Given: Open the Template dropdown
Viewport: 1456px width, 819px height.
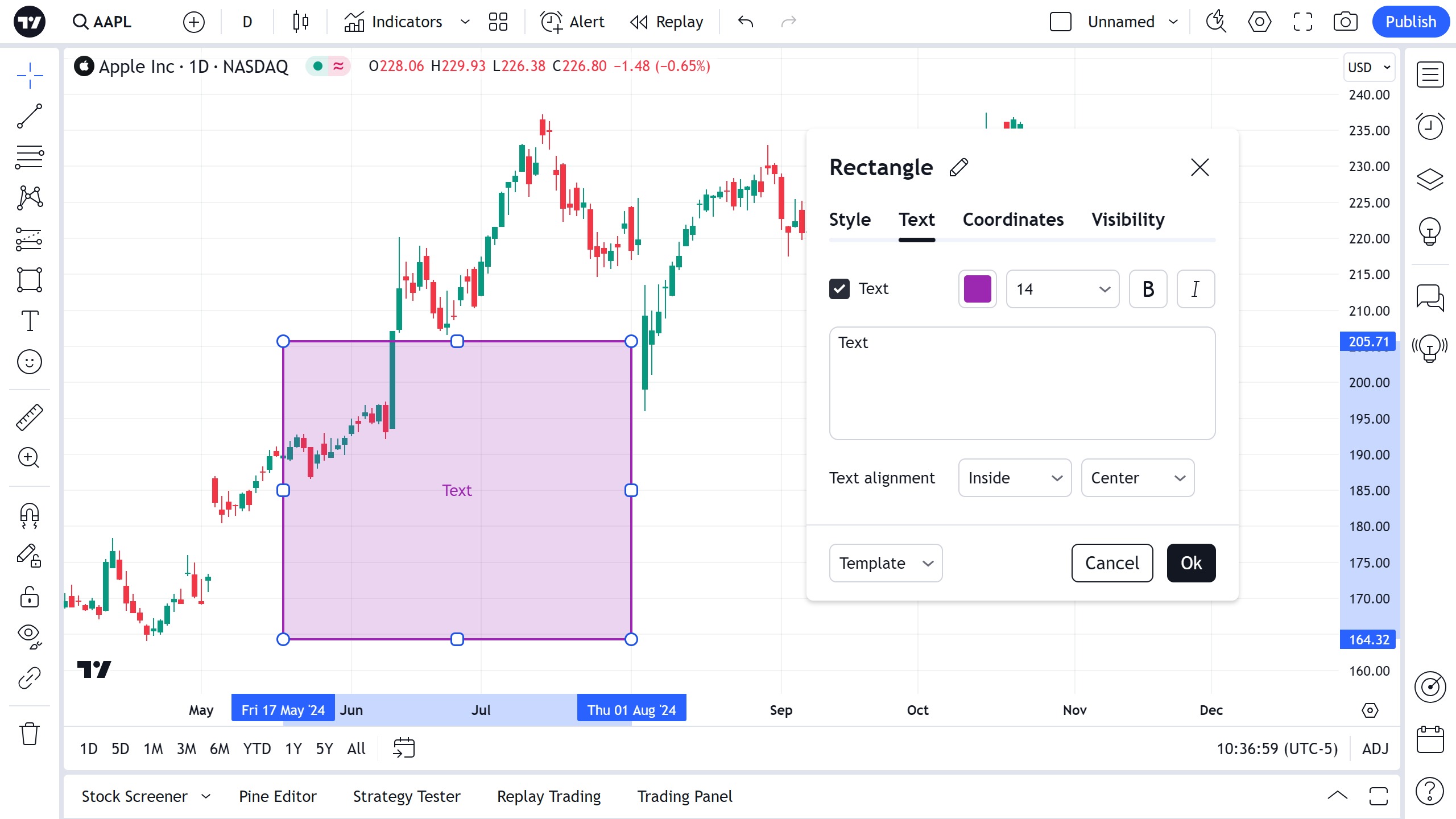Looking at the screenshot, I should [886, 563].
